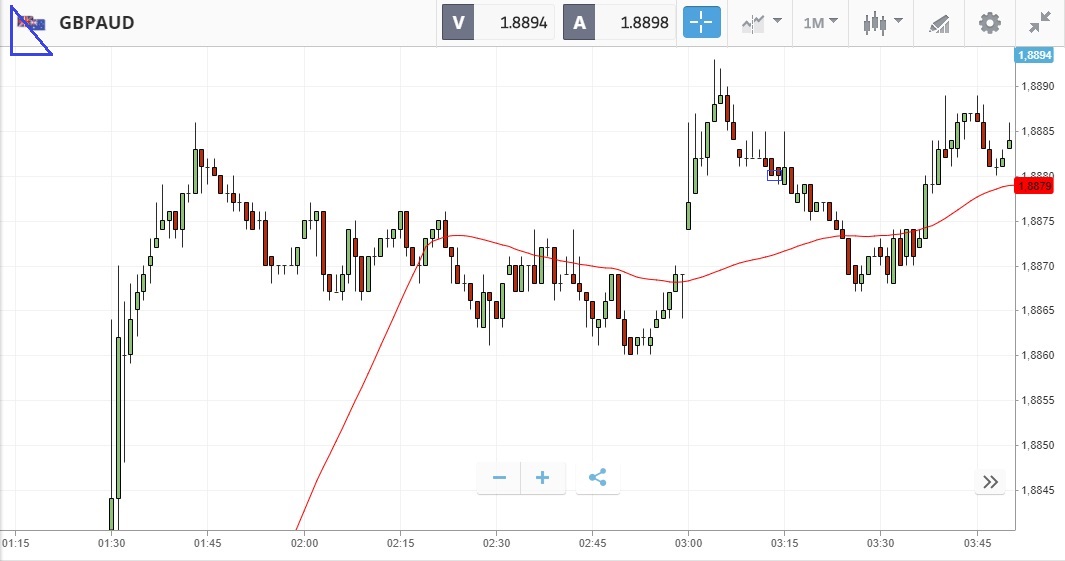Toggle the crosshair cursor tool

point(701,22)
